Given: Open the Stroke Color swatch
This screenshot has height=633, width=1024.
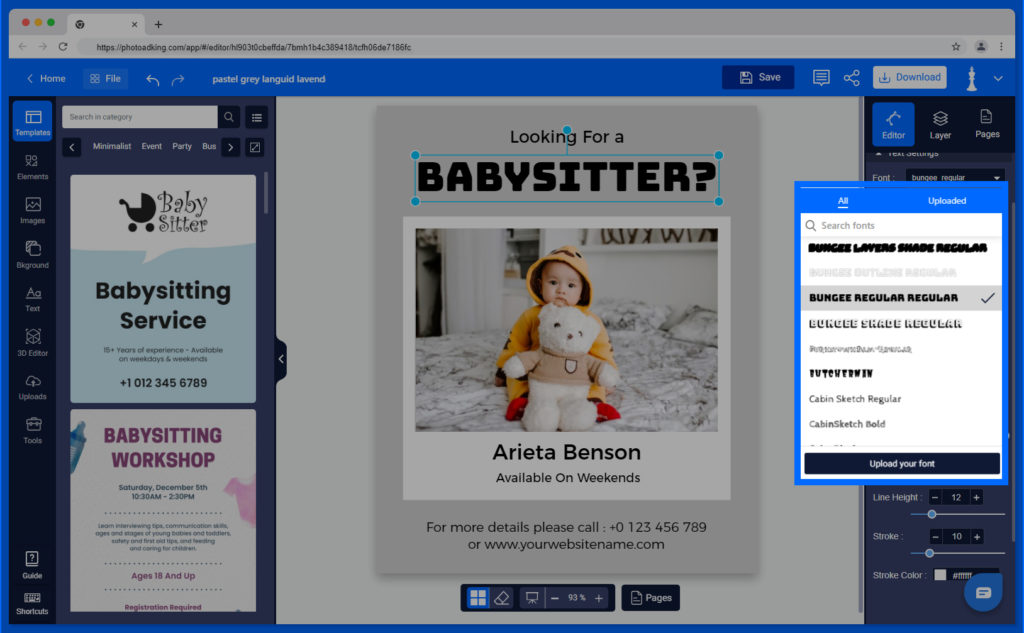Looking at the screenshot, I should point(940,575).
